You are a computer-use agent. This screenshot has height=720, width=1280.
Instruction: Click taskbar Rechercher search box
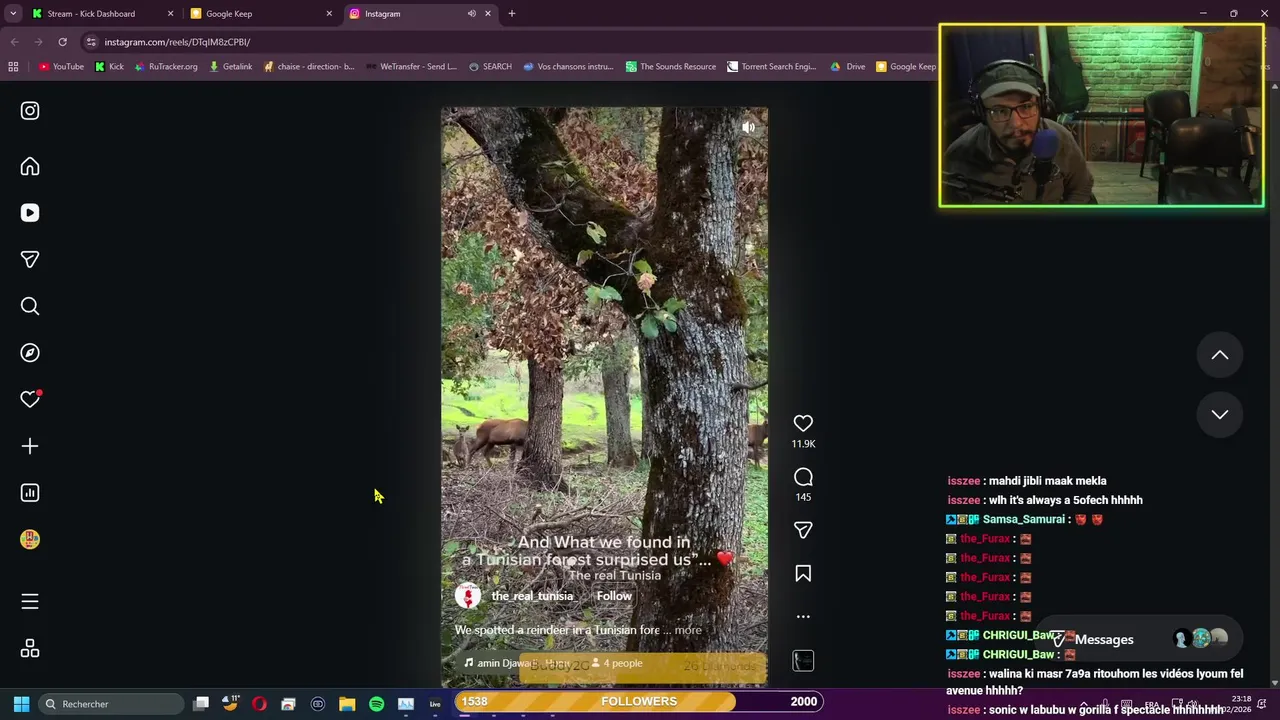(x=110, y=704)
